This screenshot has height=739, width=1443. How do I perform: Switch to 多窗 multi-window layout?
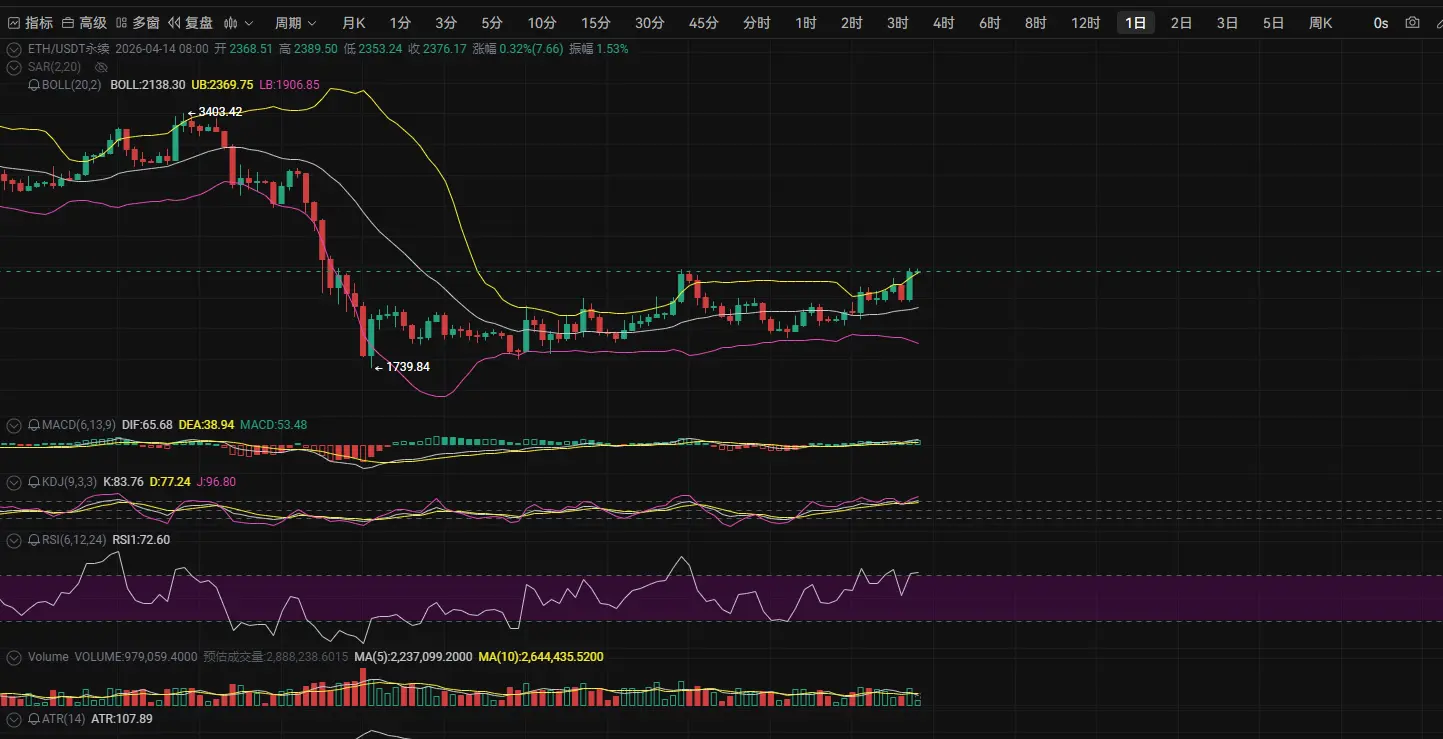coord(137,22)
